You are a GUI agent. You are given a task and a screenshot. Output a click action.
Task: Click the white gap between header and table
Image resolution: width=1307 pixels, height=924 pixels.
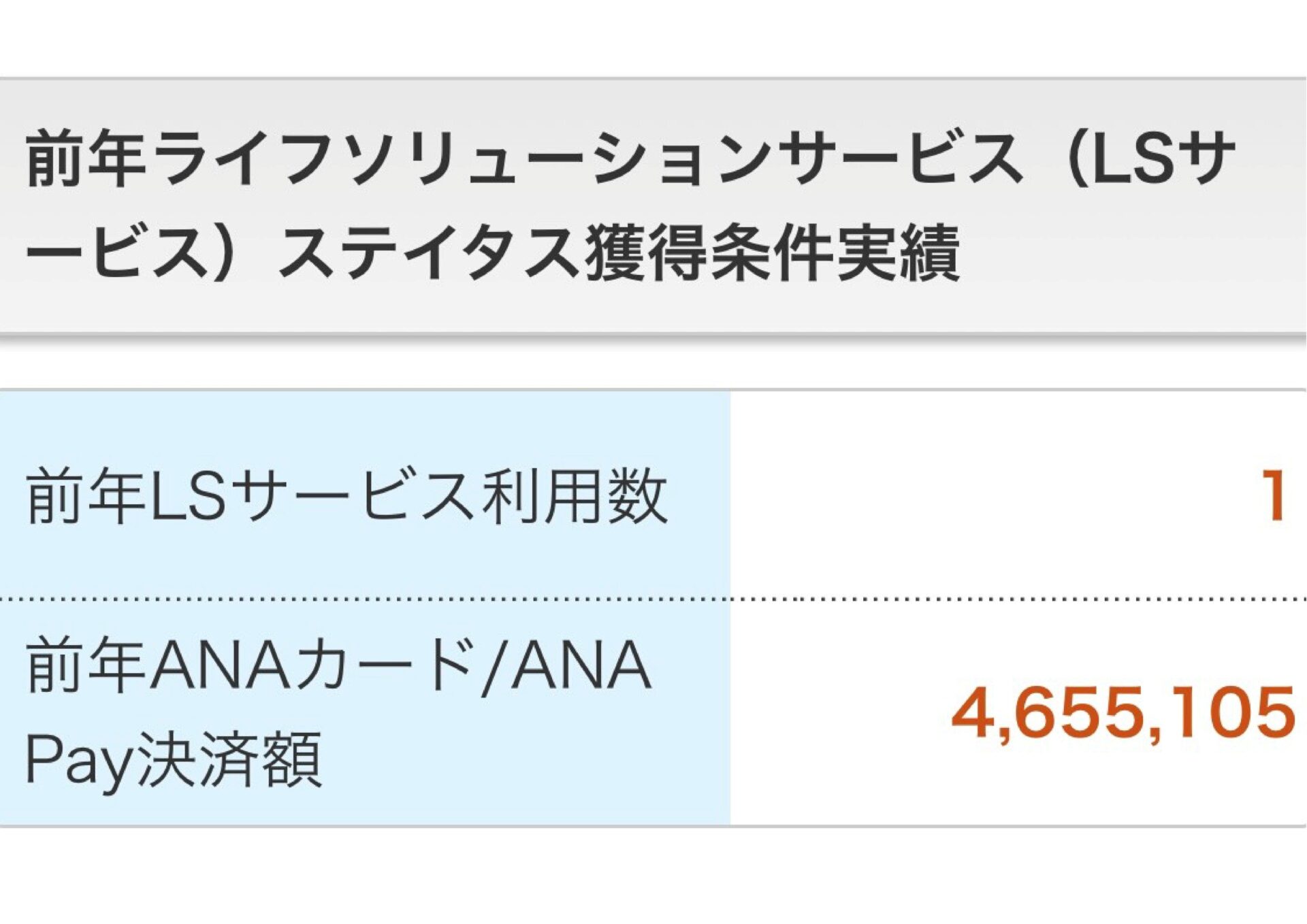(653, 364)
